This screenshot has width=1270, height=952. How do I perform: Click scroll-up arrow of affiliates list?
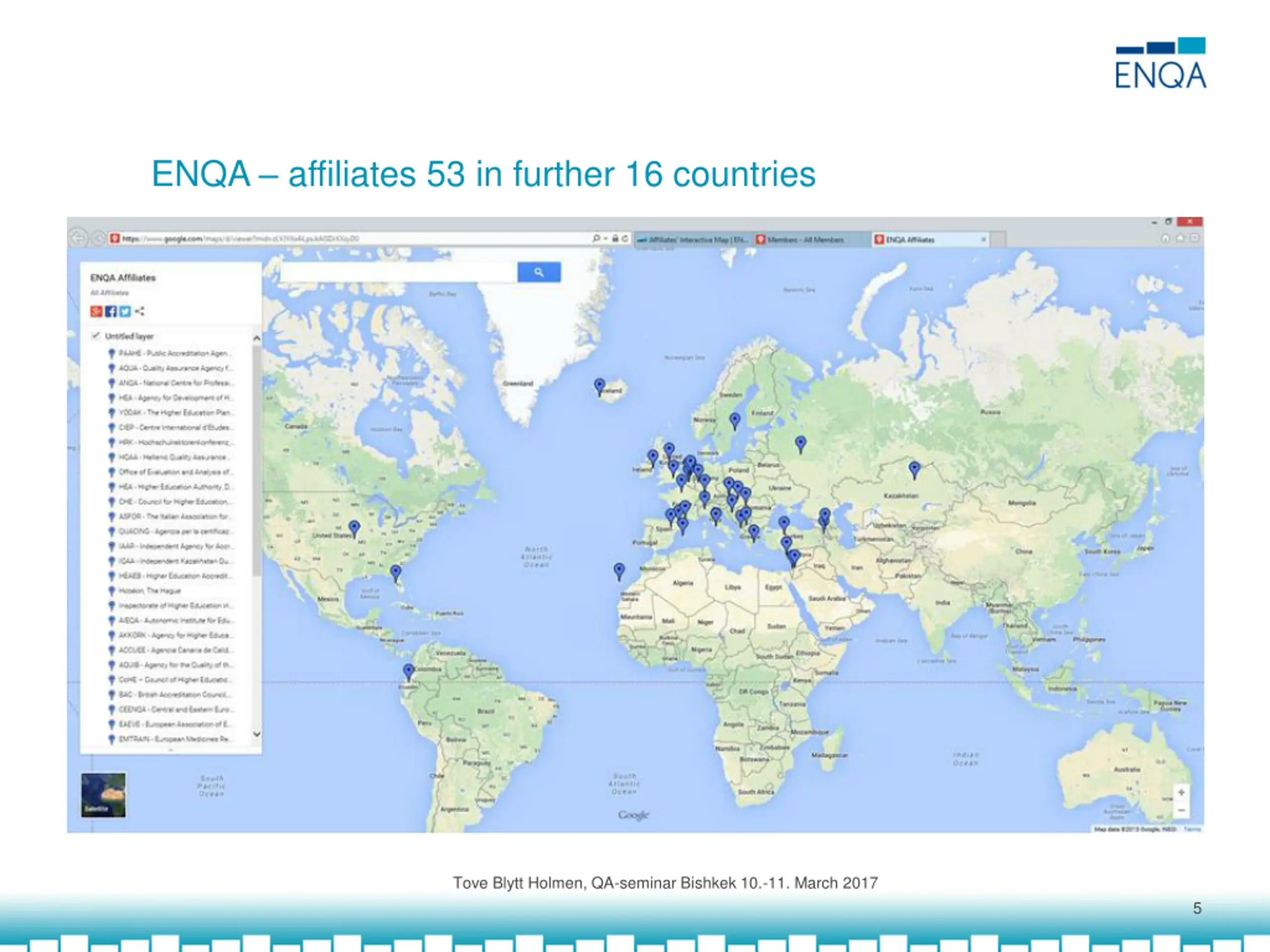click(256, 339)
